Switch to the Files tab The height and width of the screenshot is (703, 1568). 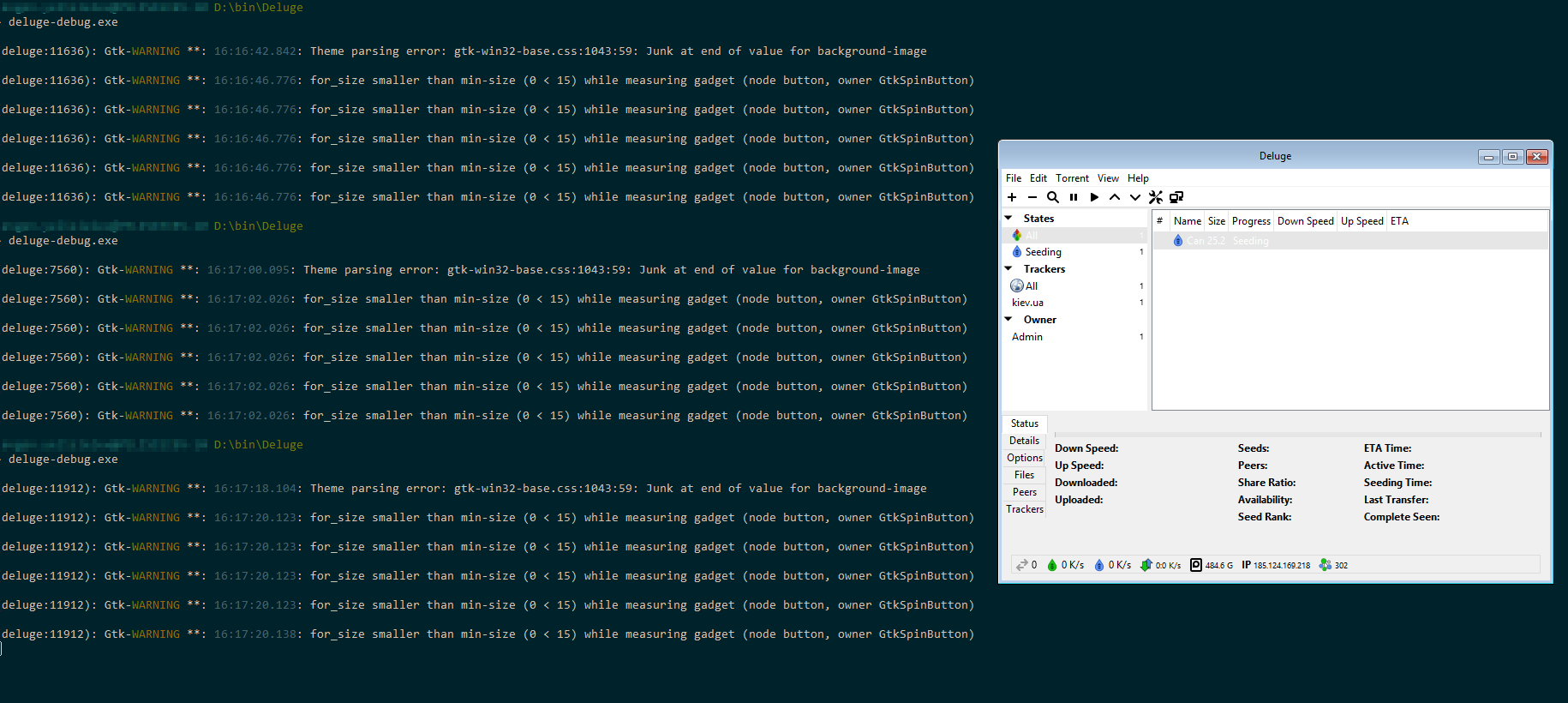(1024, 475)
